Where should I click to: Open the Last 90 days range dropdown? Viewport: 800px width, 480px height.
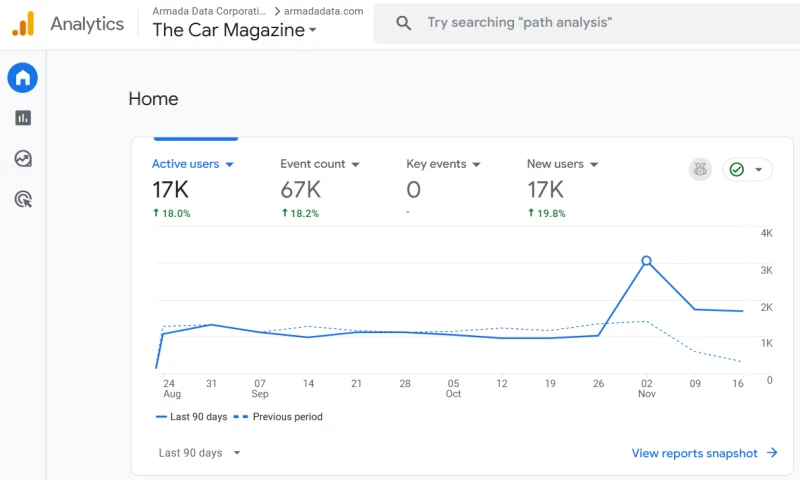coord(199,452)
